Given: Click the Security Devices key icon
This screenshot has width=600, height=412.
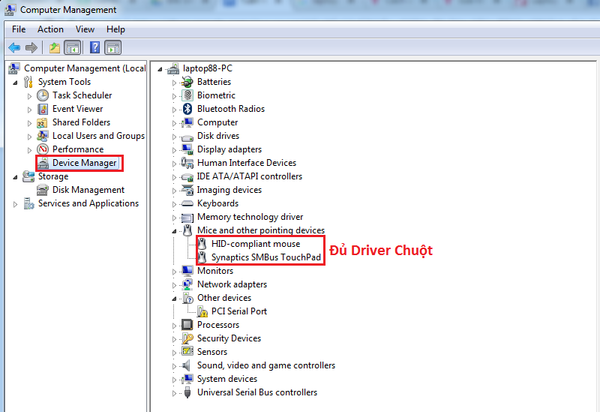Looking at the screenshot, I should click(188, 338).
